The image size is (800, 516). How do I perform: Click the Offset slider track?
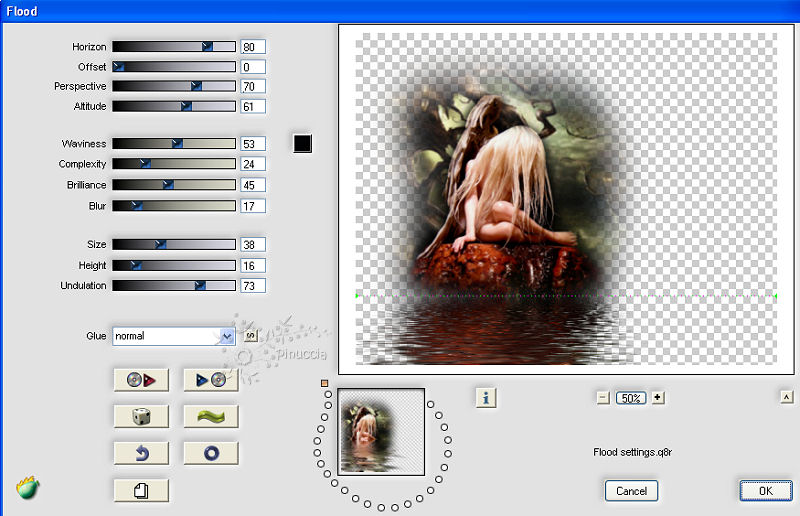tap(174, 67)
